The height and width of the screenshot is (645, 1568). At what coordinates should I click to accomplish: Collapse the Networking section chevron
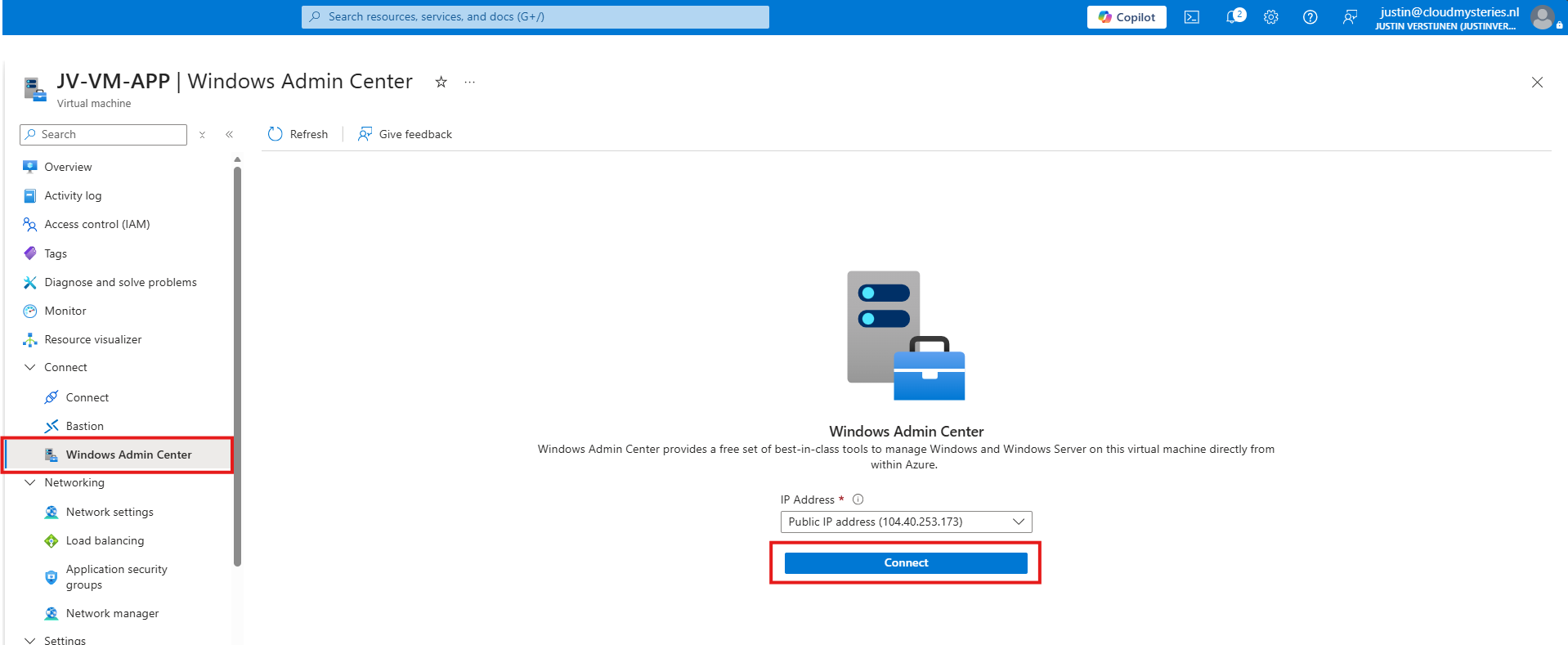click(30, 482)
